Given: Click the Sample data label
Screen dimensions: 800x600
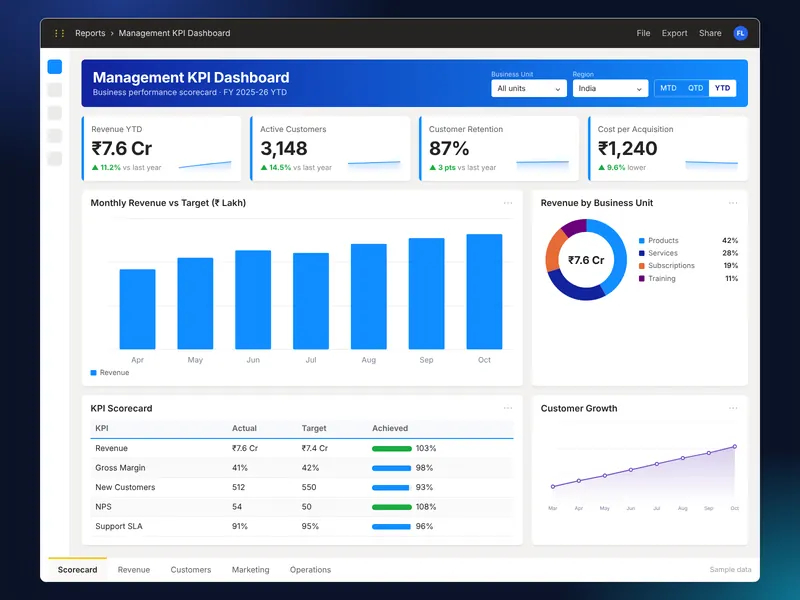Looking at the screenshot, I should coord(730,569).
